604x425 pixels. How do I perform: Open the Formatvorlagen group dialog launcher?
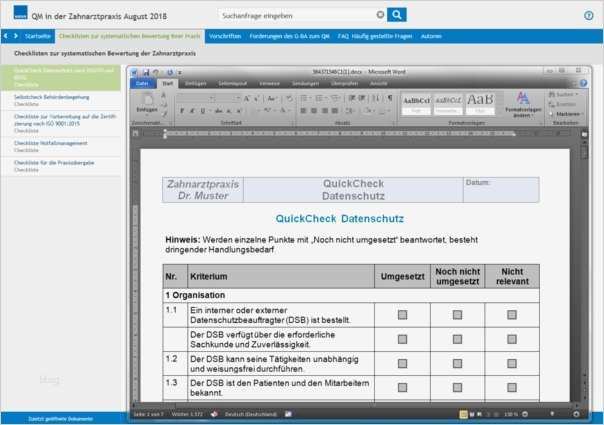[542, 123]
